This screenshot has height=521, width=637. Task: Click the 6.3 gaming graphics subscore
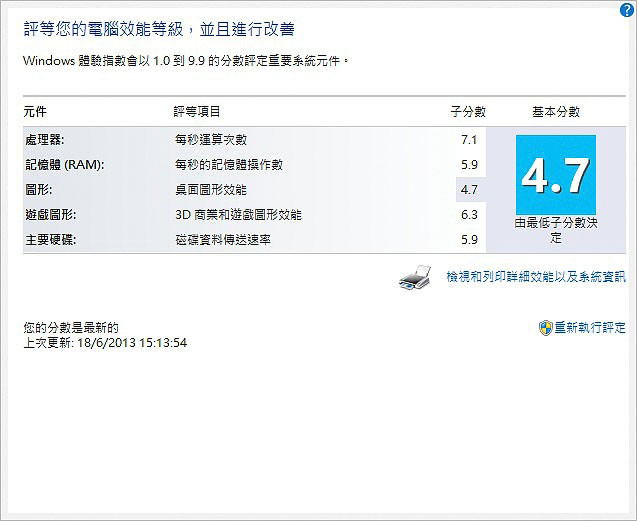[469, 215]
